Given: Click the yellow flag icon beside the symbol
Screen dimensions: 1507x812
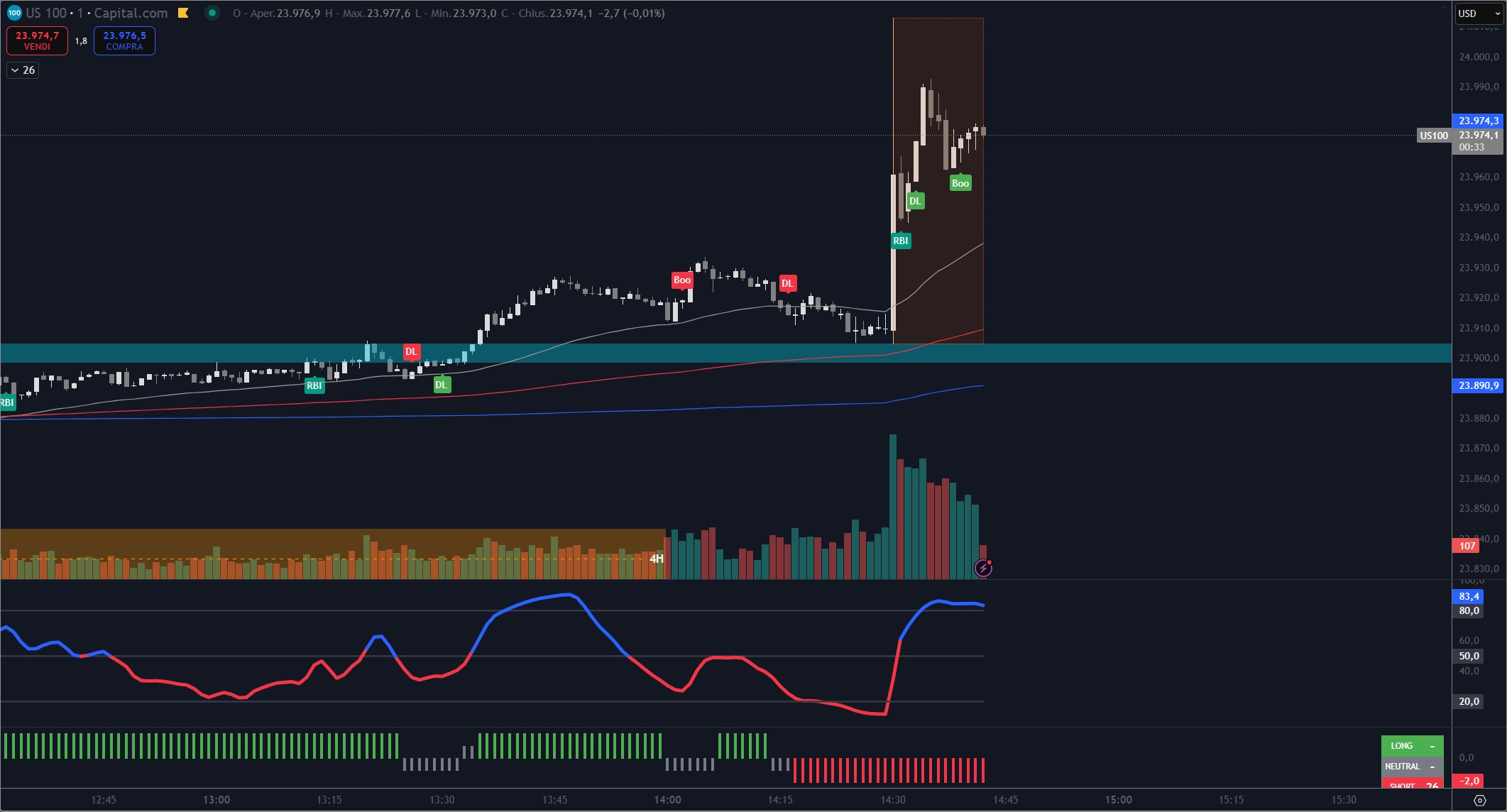Looking at the screenshot, I should click(x=183, y=13).
